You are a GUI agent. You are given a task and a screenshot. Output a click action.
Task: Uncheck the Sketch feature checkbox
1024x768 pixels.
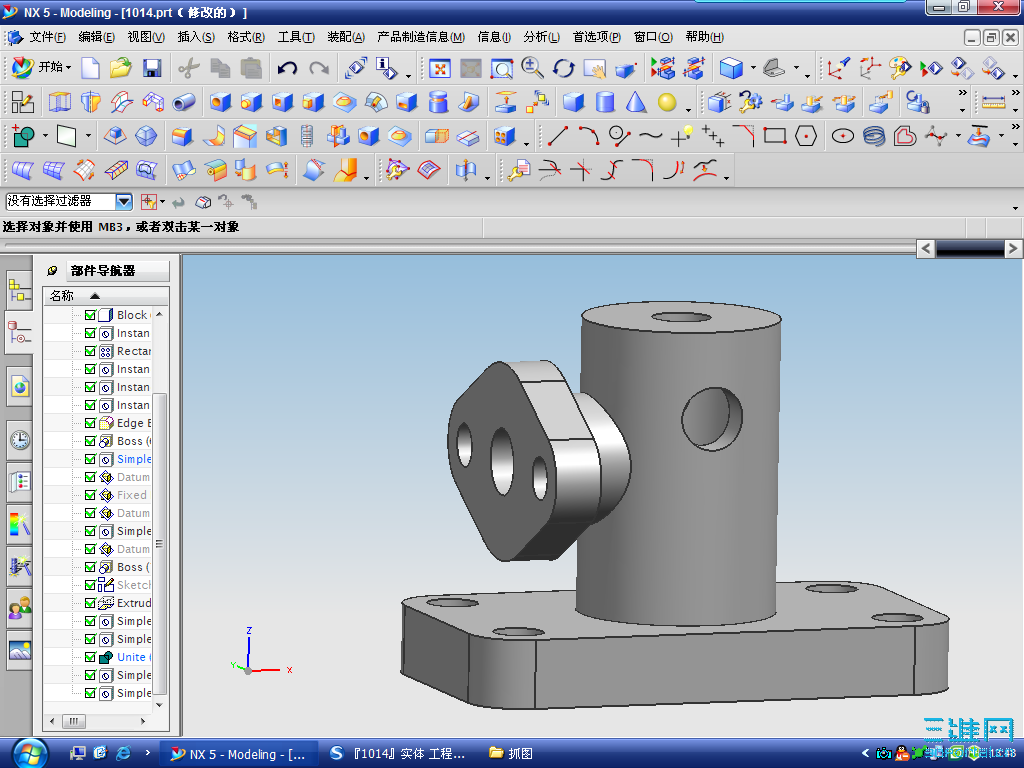pos(90,584)
